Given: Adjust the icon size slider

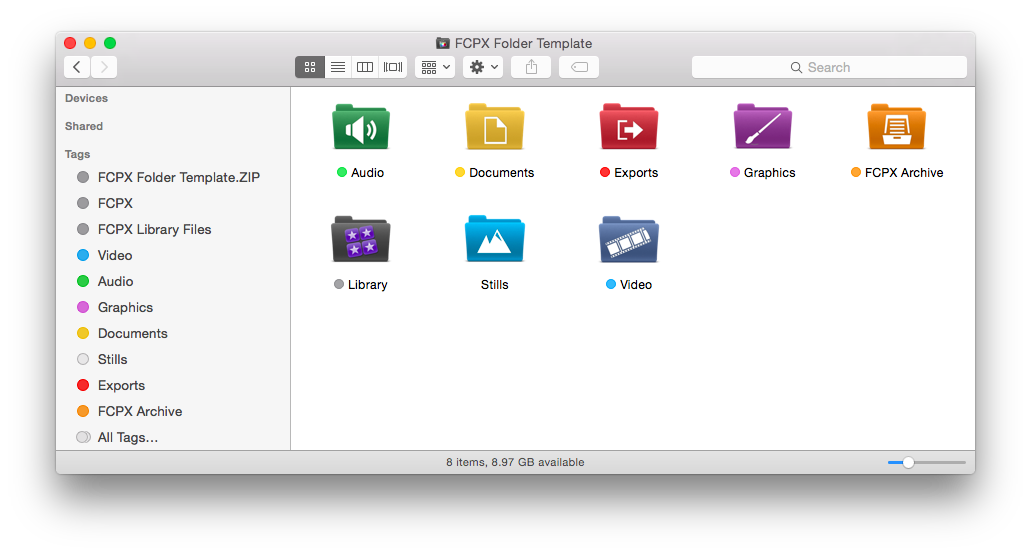Looking at the screenshot, I should (908, 463).
